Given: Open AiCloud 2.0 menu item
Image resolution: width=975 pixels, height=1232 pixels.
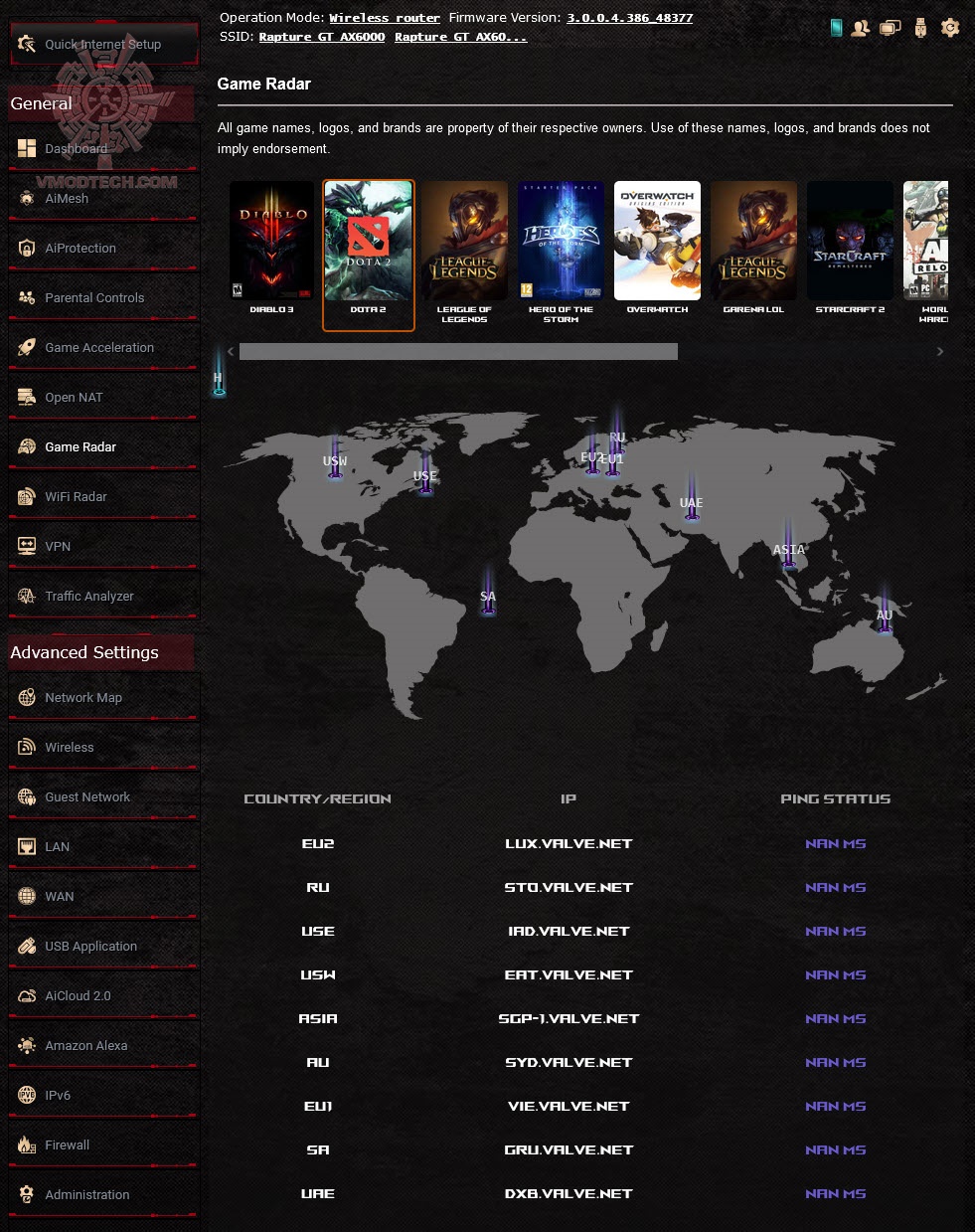Looking at the screenshot, I should tap(103, 996).
